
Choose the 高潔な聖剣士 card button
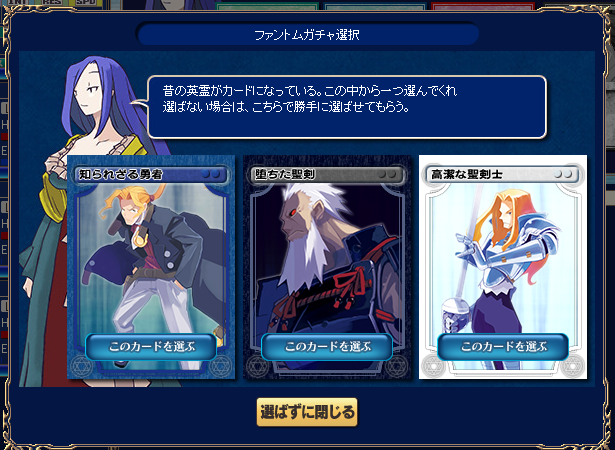[503, 347]
